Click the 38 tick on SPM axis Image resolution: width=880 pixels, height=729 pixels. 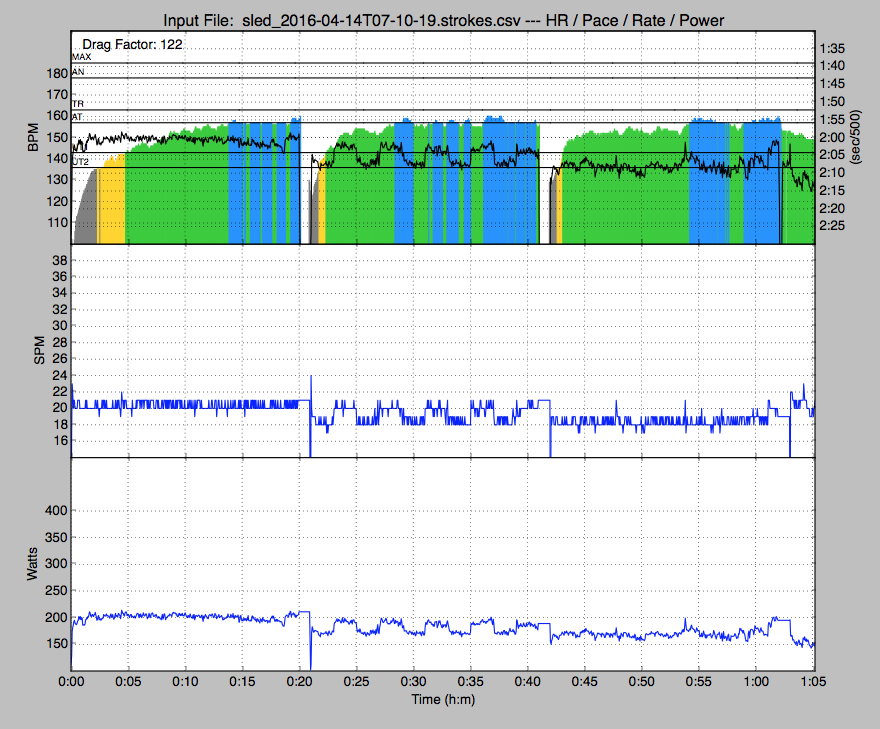[56, 260]
